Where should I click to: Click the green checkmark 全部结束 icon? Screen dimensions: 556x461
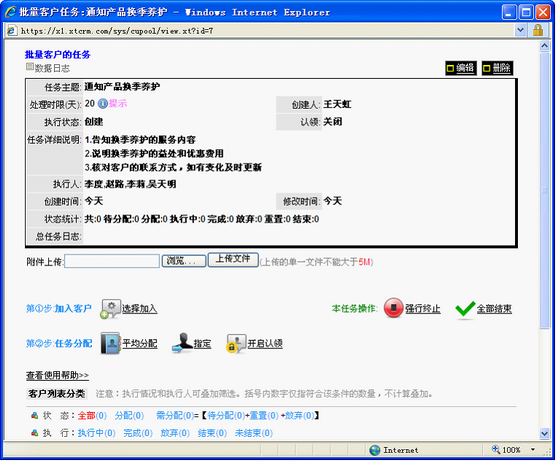465,309
